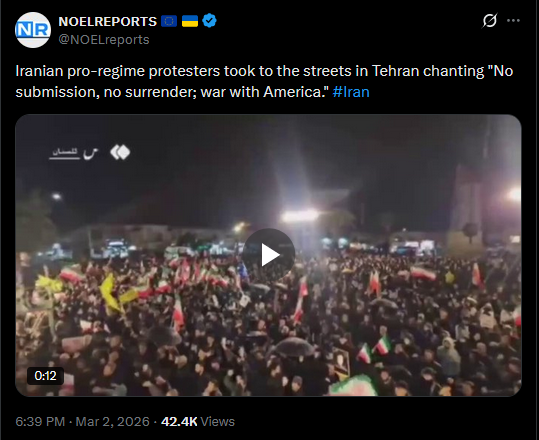View the 42.4K Views count
Viewport: 539px width, 440px height.
click(x=198, y=421)
